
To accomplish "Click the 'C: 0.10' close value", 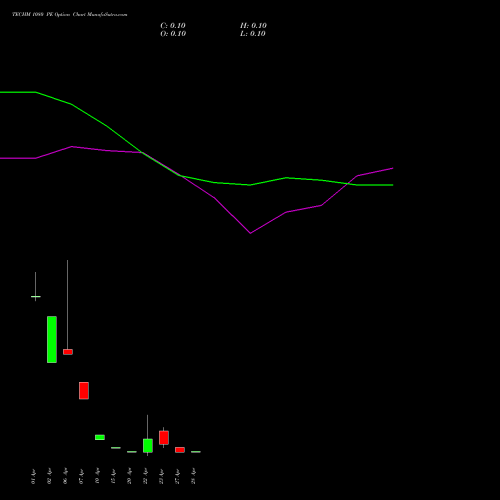I will point(173,26).
